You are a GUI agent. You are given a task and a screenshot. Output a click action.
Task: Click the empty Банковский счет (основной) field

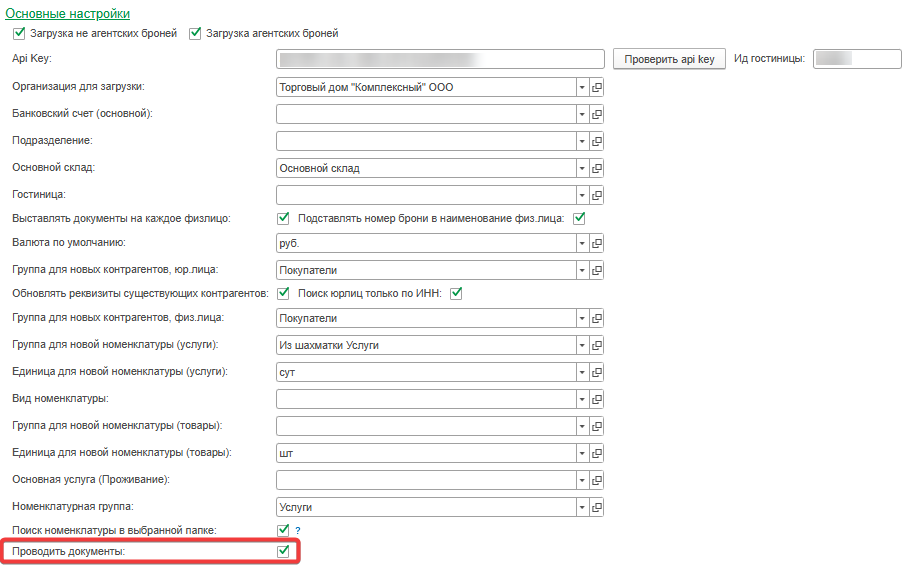[x=426, y=114]
